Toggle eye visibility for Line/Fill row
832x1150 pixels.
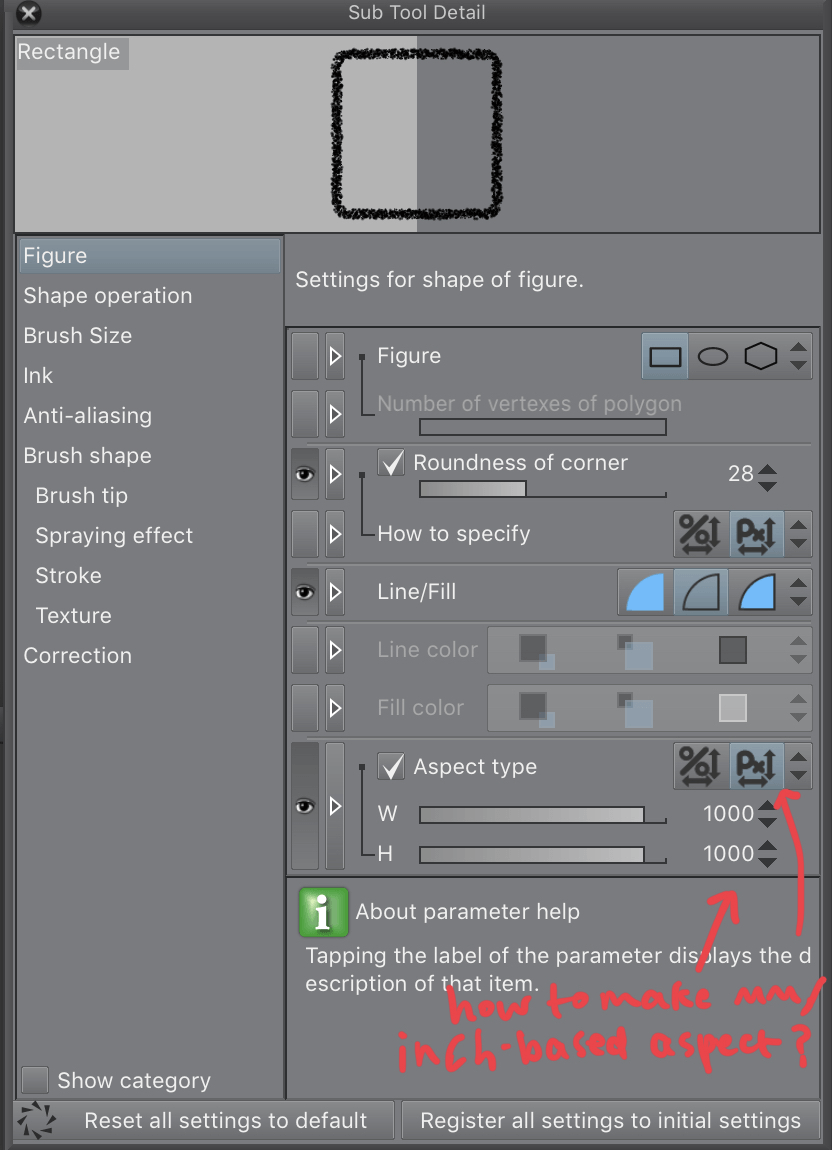click(305, 593)
